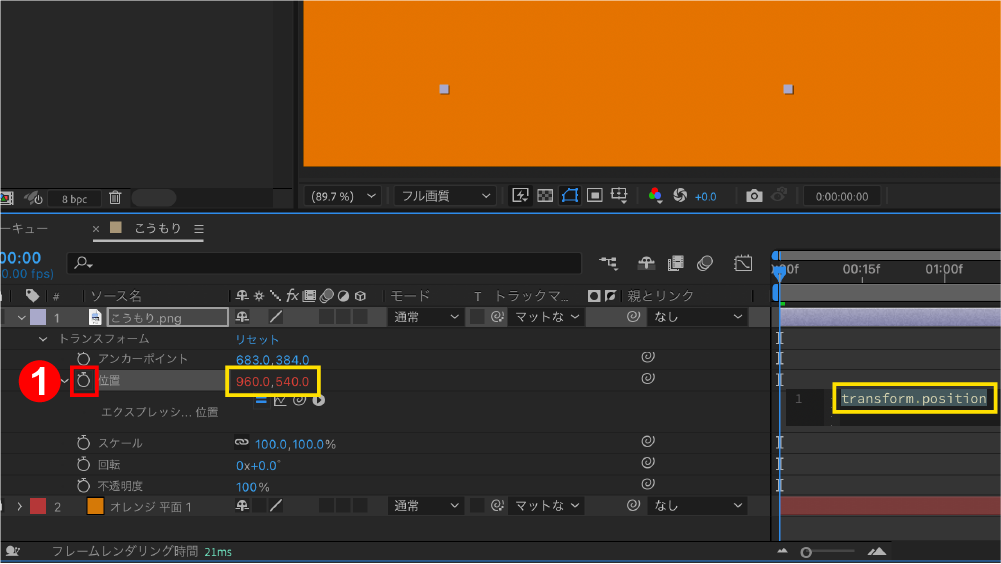Click the 親とリンク column header
This screenshot has width=1001, height=564.
click(x=660, y=296)
